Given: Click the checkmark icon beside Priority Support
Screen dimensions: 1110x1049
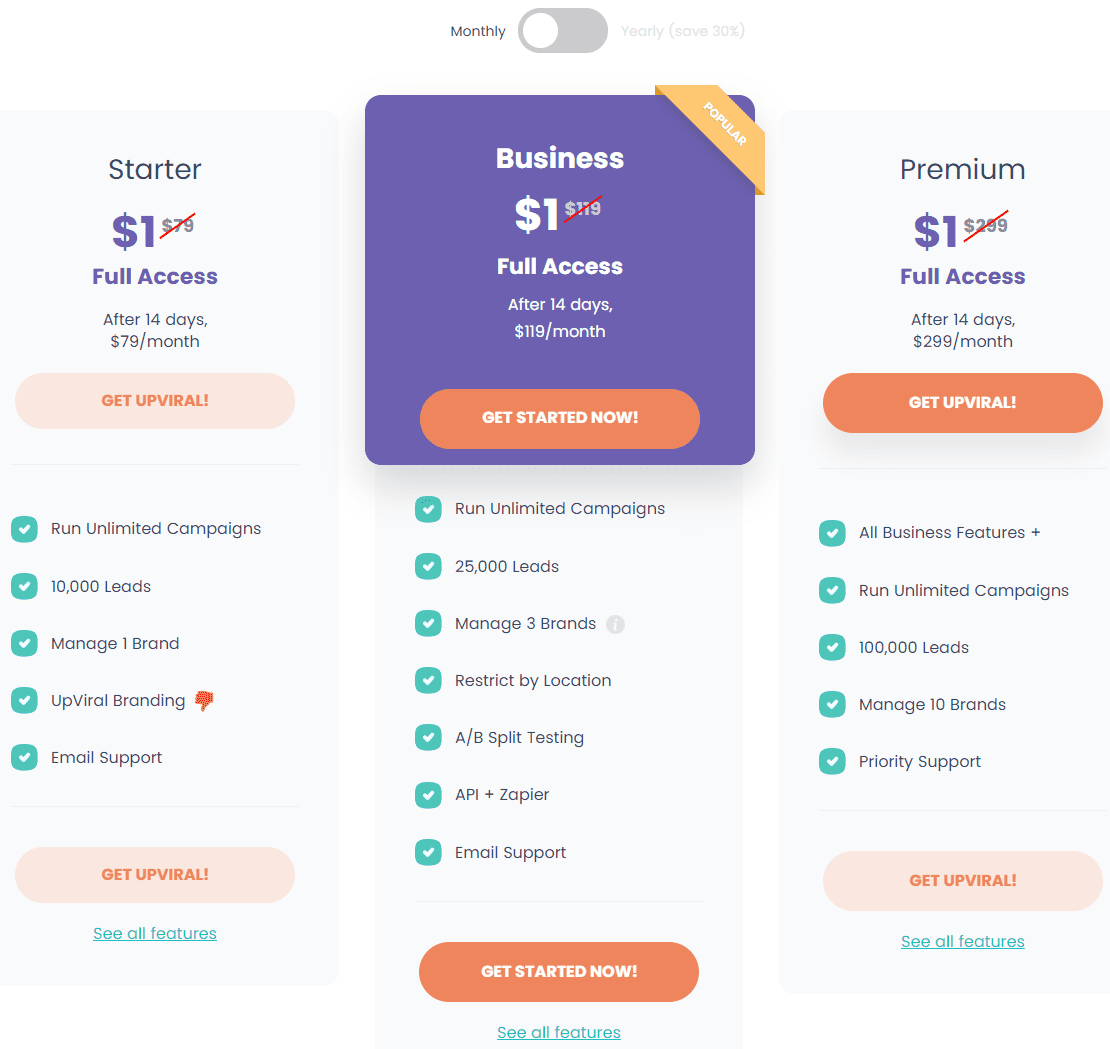Looking at the screenshot, I should click(832, 762).
